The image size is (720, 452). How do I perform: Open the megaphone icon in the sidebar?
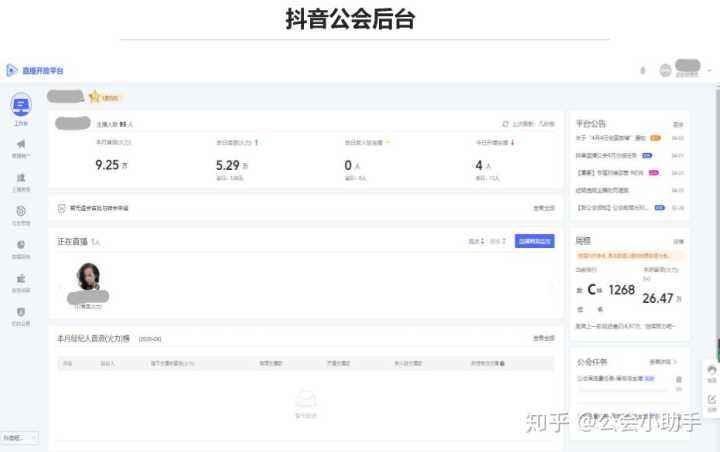(x=21, y=144)
